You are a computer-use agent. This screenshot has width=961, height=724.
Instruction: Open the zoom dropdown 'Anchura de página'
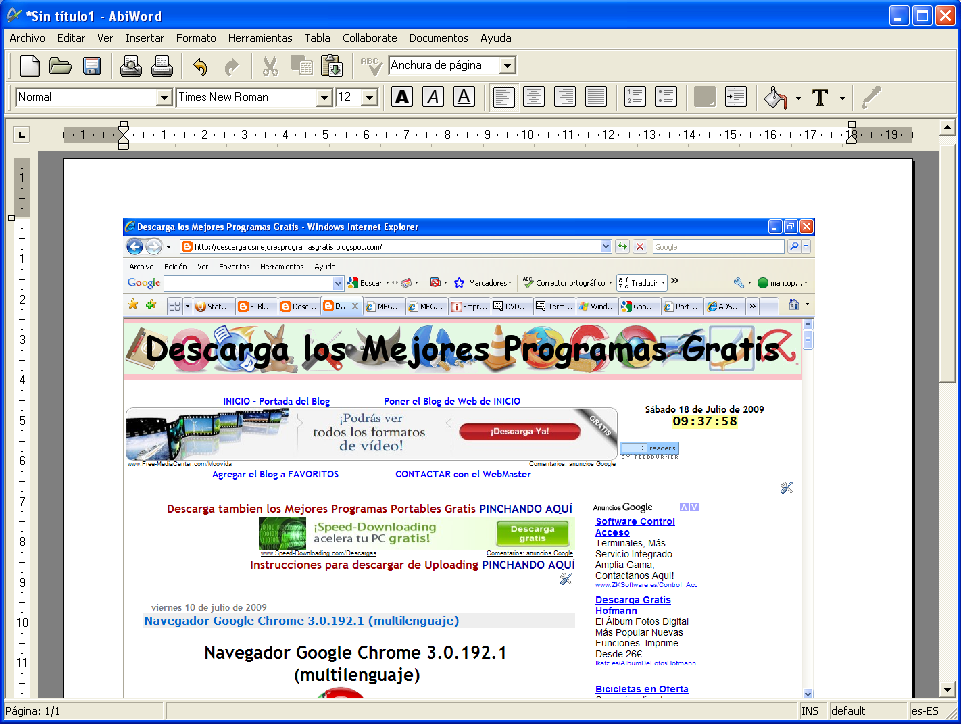pyautogui.click(x=507, y=66)
